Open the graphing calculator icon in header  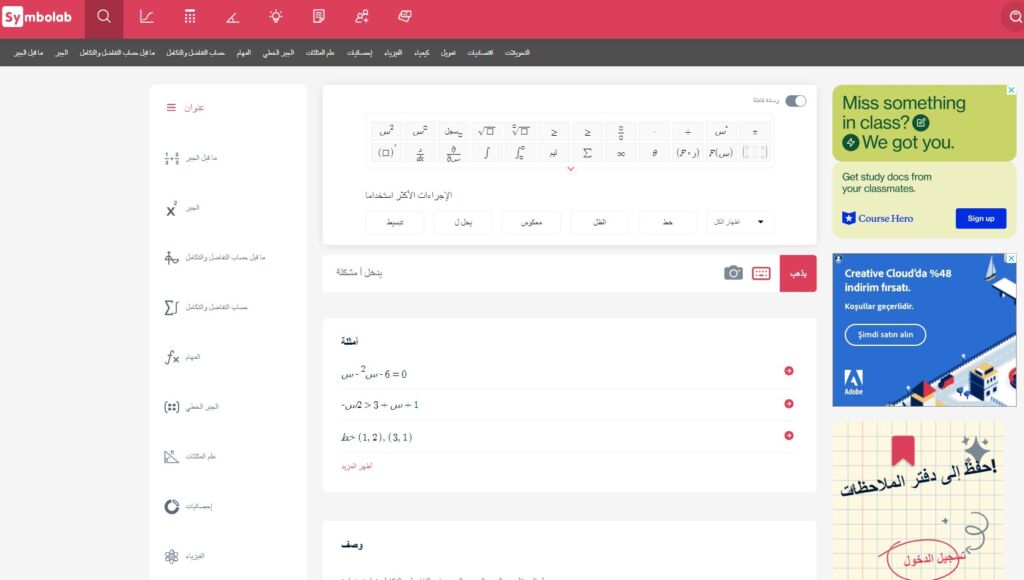click(147, 17)
